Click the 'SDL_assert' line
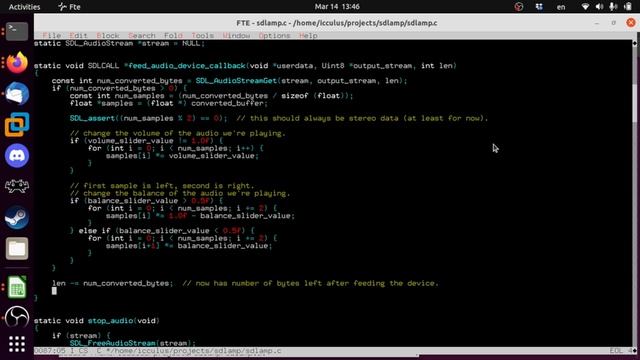Viewport: 640px width, 360px height. [x=279, y=118]
